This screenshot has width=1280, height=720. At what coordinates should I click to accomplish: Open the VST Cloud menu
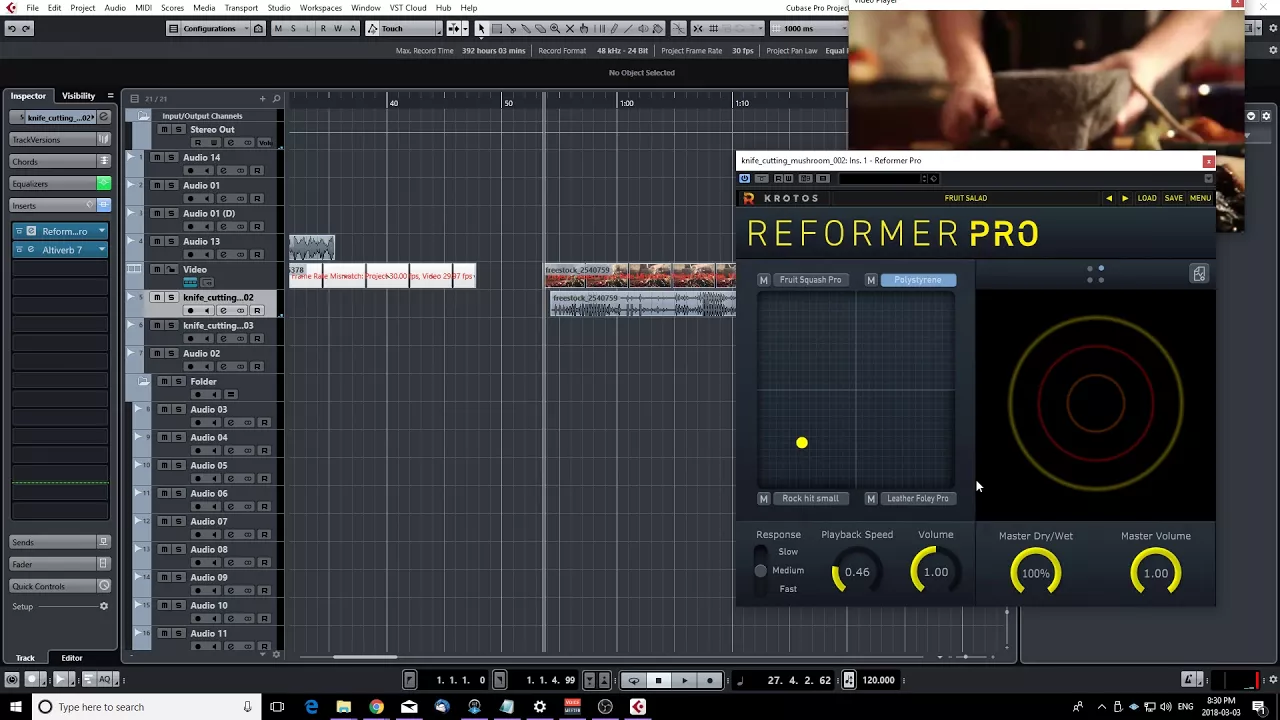coord(408,8)
